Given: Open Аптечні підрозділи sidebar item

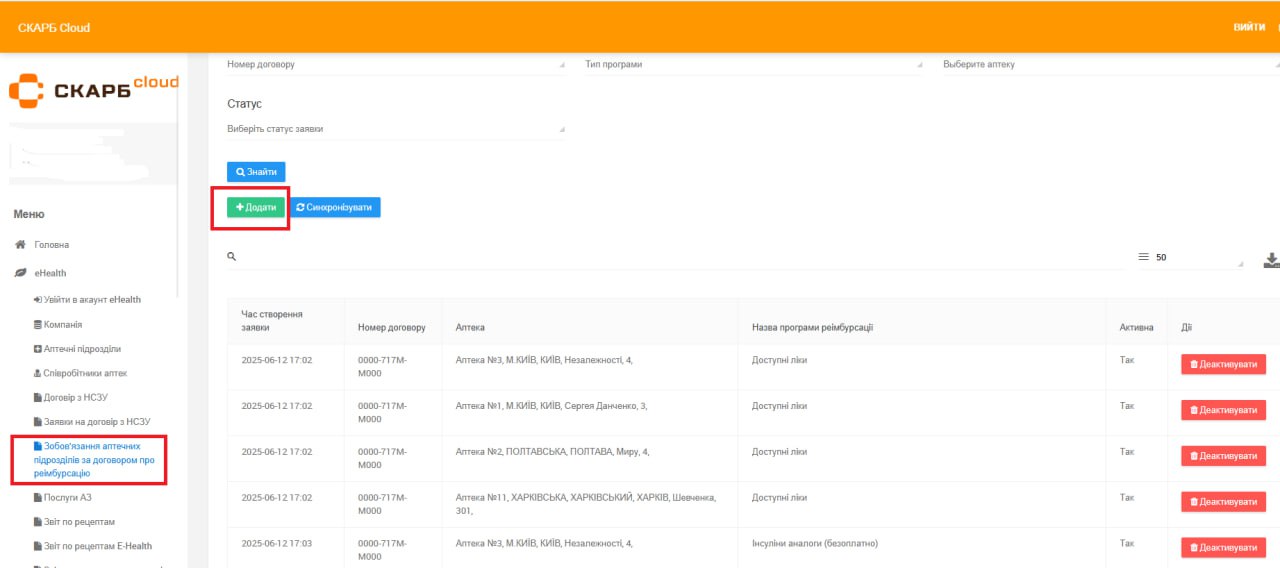Looking at the screenshot, I should click(x=81, y=349).
